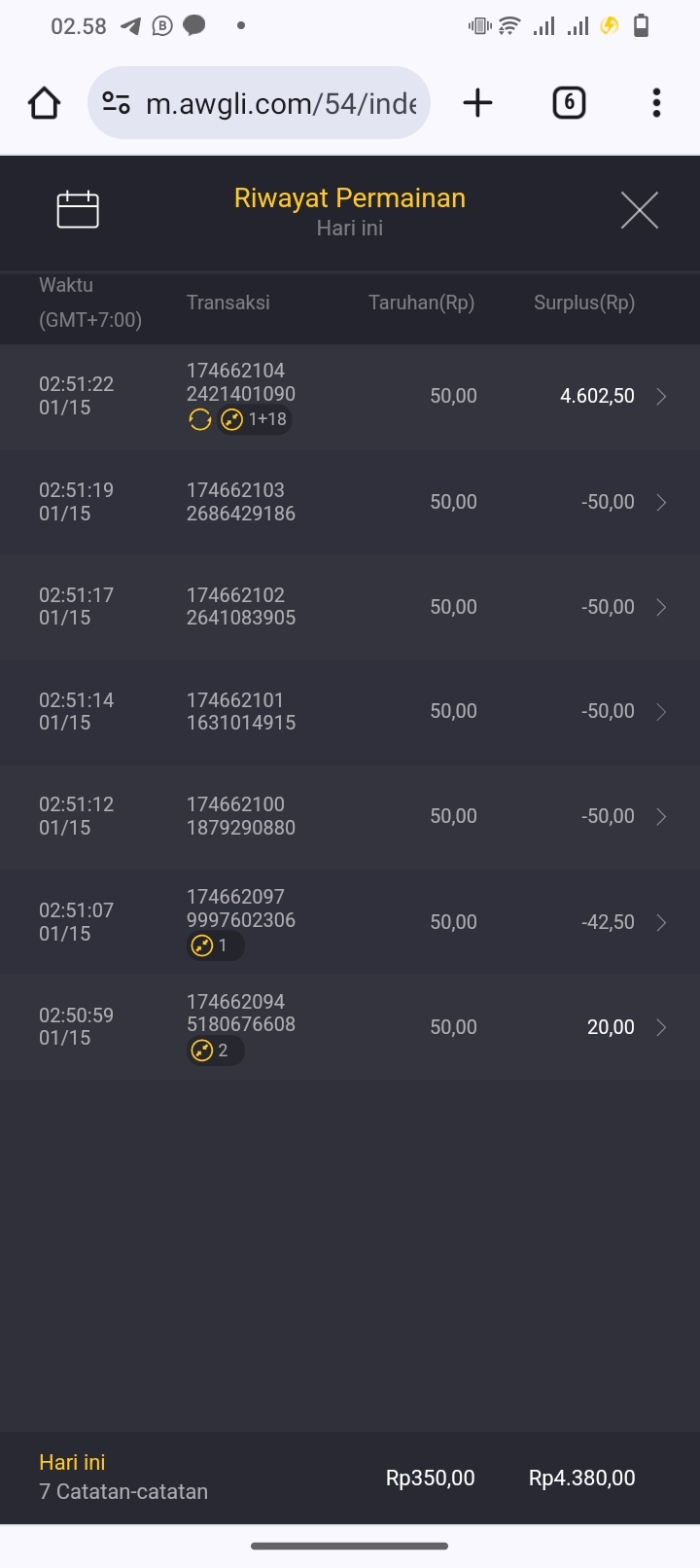The width and height of the screenshot is (700, 1568).
Task: Expand the 02:51:19 transaction details
Action: coord(661,502)
